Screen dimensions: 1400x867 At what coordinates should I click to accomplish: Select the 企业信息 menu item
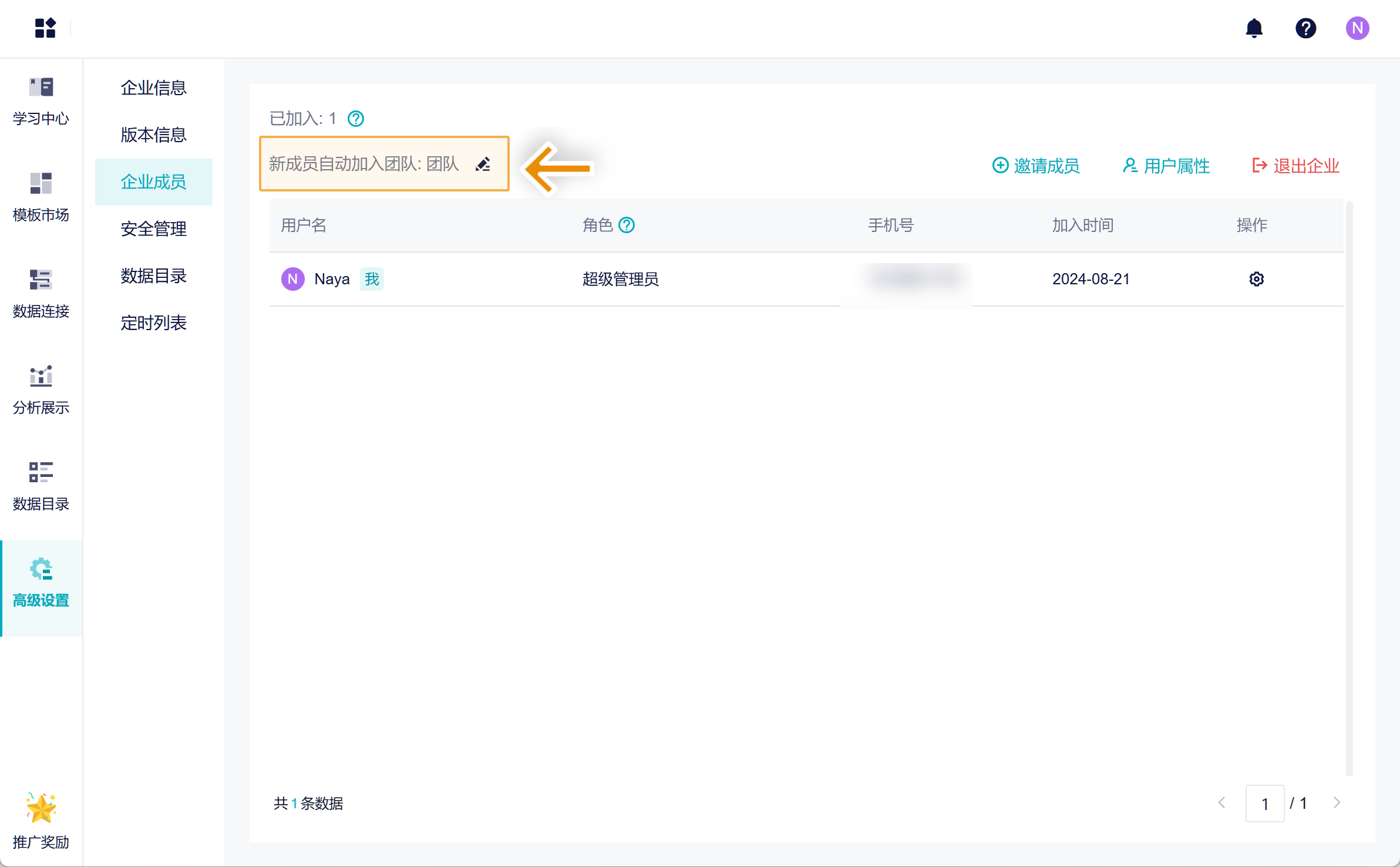click(x=153, y=88)
